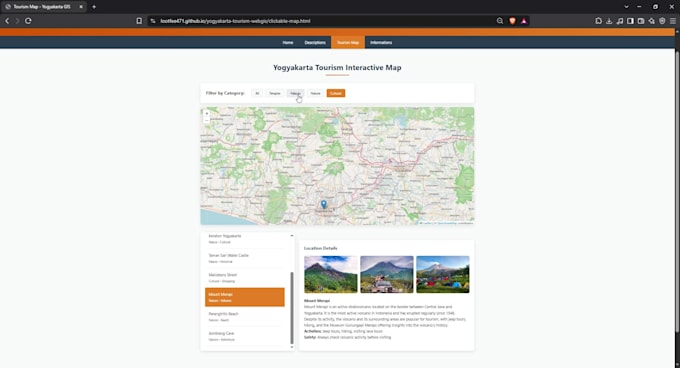
Task: Zoom in on the map with the plus button
Action: click(207, 113)
